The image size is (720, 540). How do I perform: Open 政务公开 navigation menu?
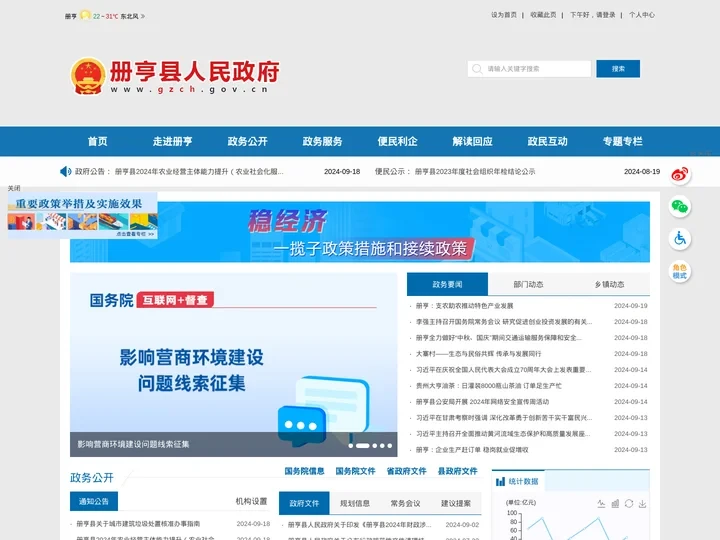(248, 141)
